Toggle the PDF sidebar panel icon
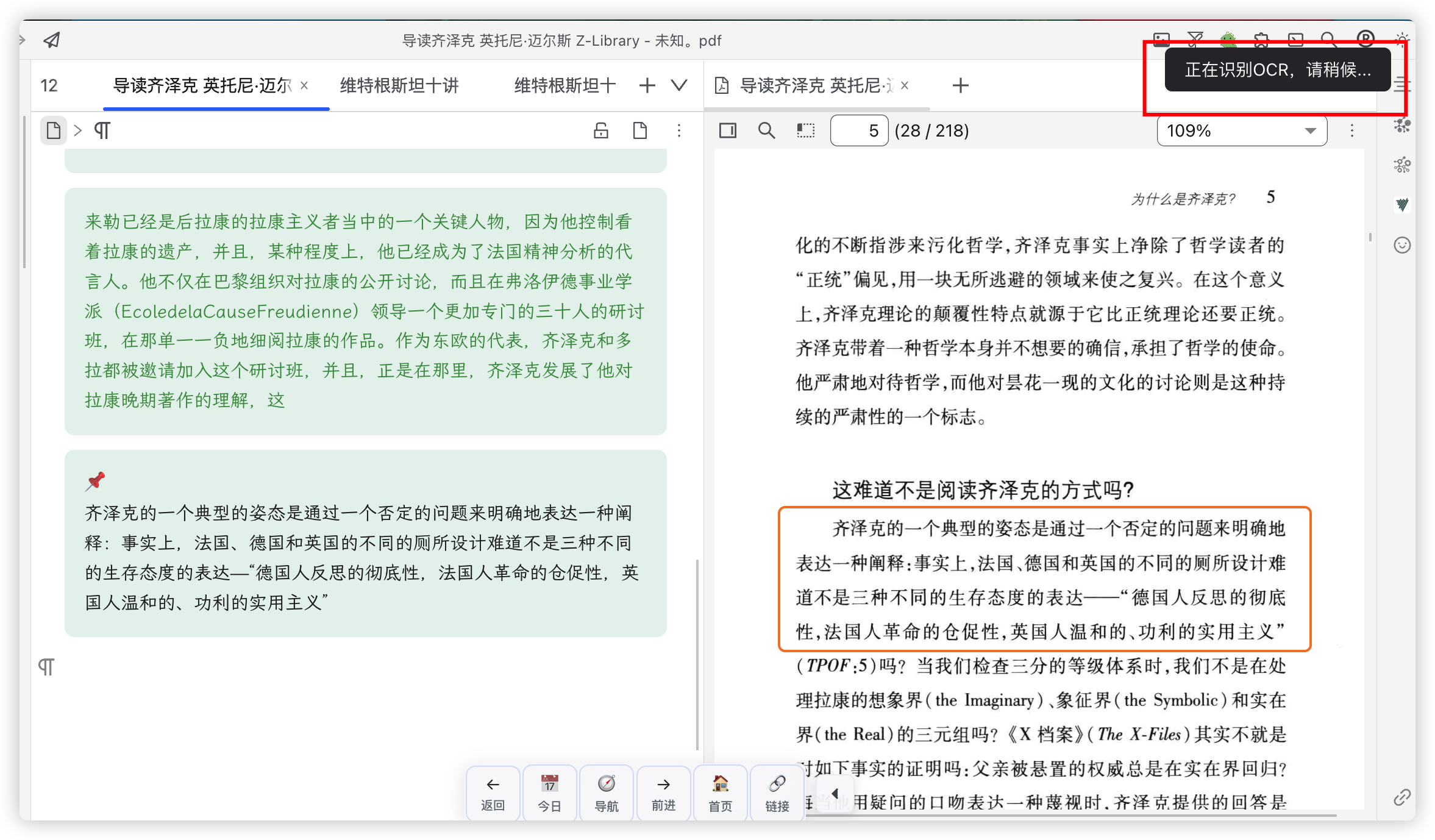The image size is (1435, 840). pyautogui.click(x=728, y=130)
